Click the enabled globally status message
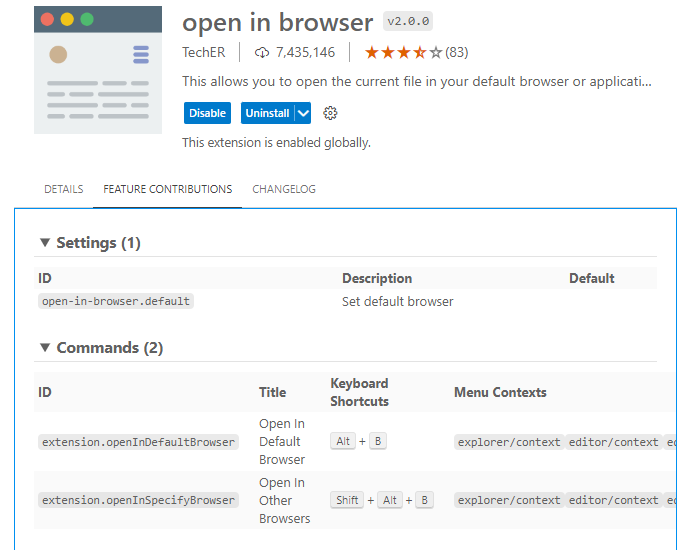 click(x=276, y=142)
